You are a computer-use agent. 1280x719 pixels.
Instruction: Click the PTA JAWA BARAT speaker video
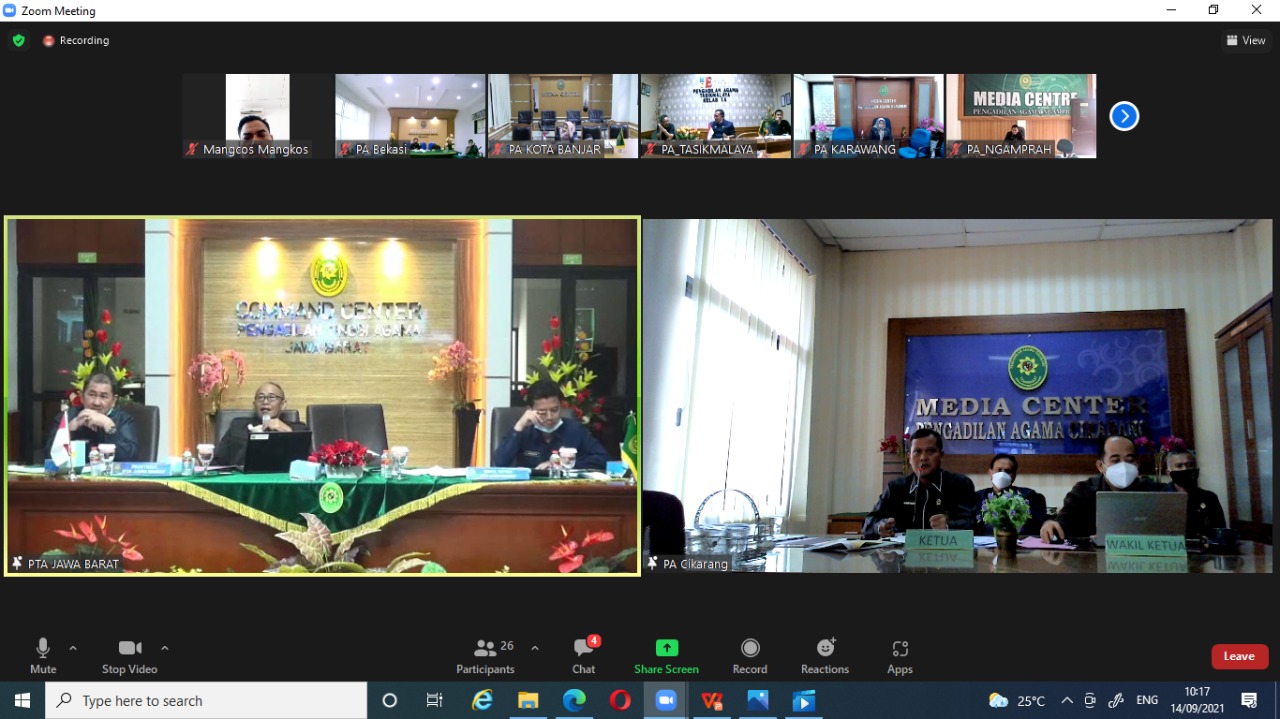click(322, 396)
